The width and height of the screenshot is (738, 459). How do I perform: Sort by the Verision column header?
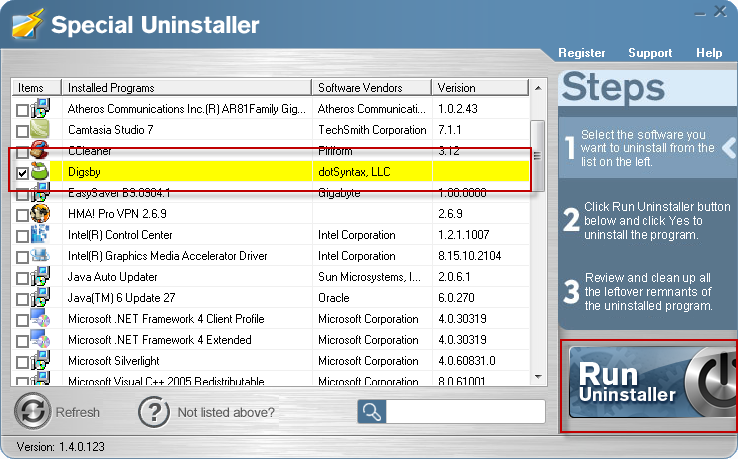481,88
